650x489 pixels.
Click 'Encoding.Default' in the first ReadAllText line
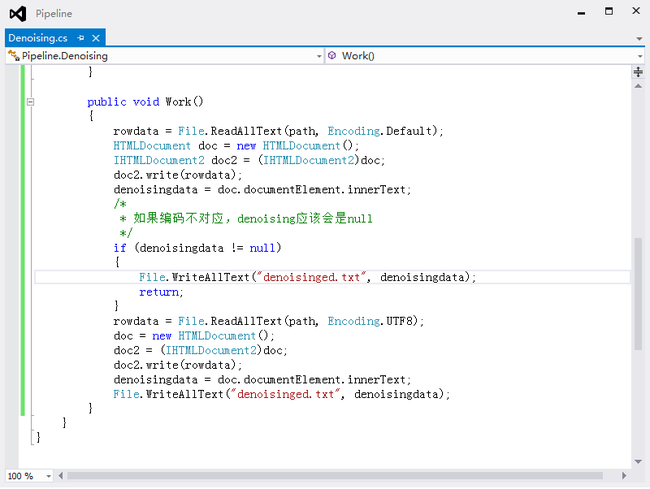[x=380, y=131]
